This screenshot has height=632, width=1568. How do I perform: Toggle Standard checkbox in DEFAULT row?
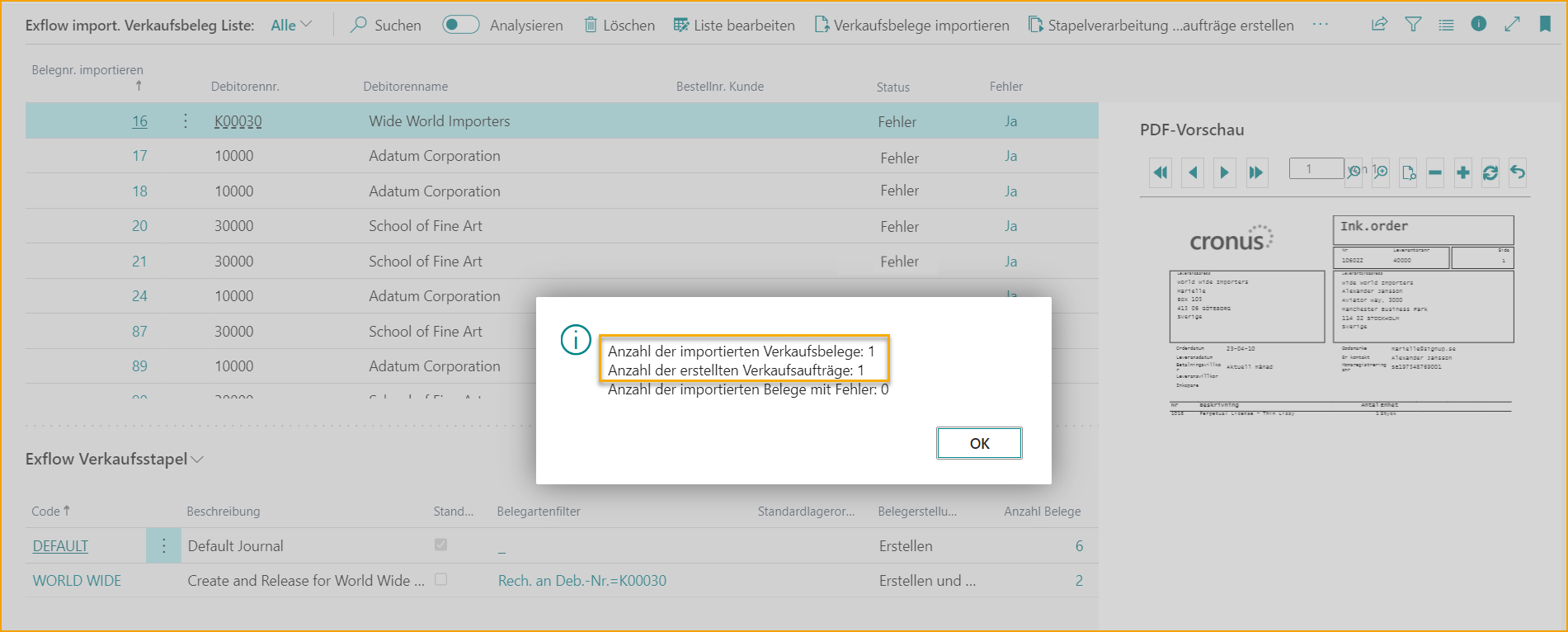pos(440,545)
